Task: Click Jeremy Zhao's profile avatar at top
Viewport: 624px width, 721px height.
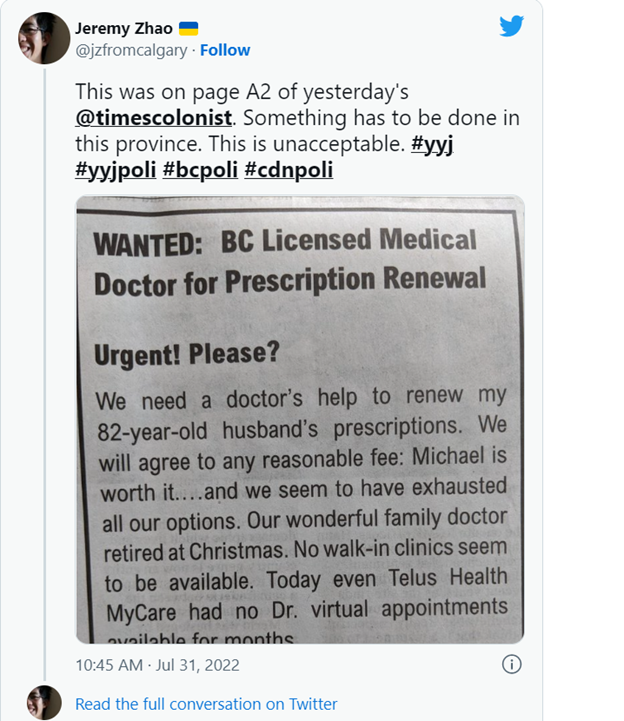Action: [x=42, y=39]
